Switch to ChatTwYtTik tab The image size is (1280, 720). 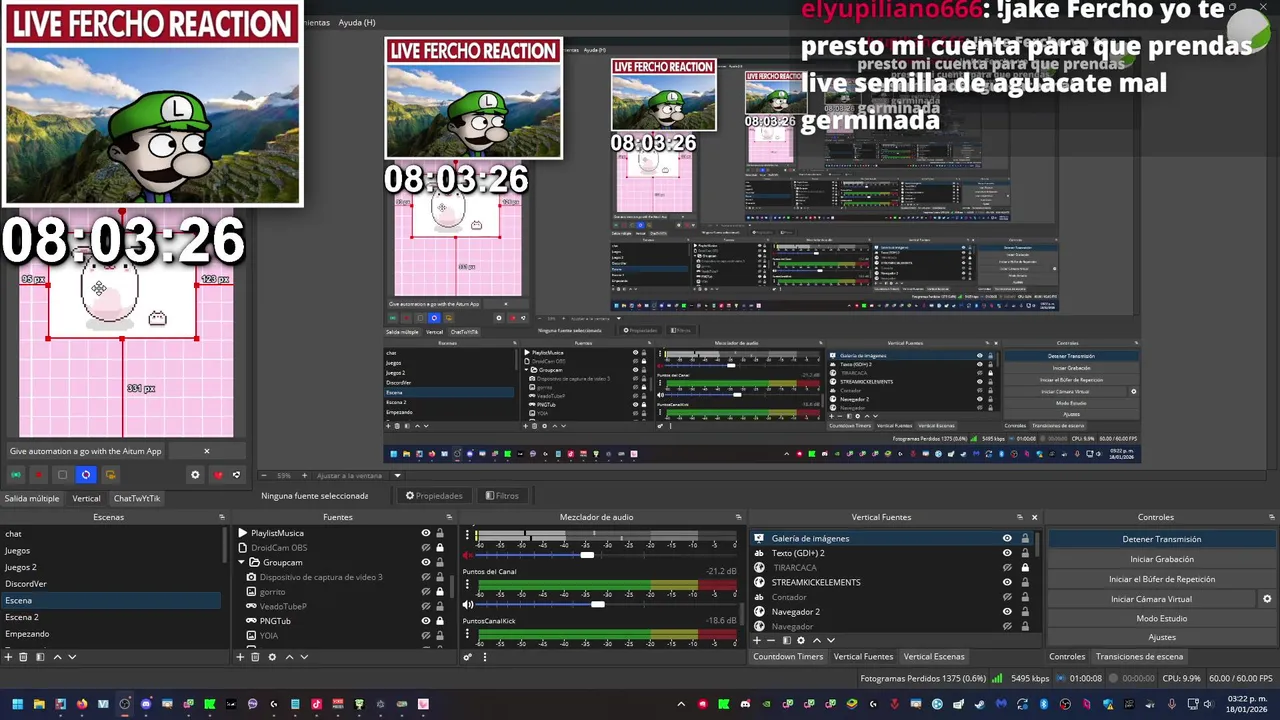pyautogui.click(x=137, y=498)
